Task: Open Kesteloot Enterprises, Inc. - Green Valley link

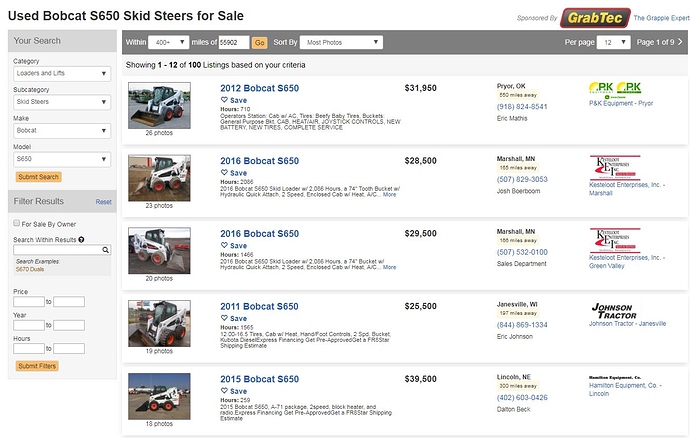Action: pos(627,261)
